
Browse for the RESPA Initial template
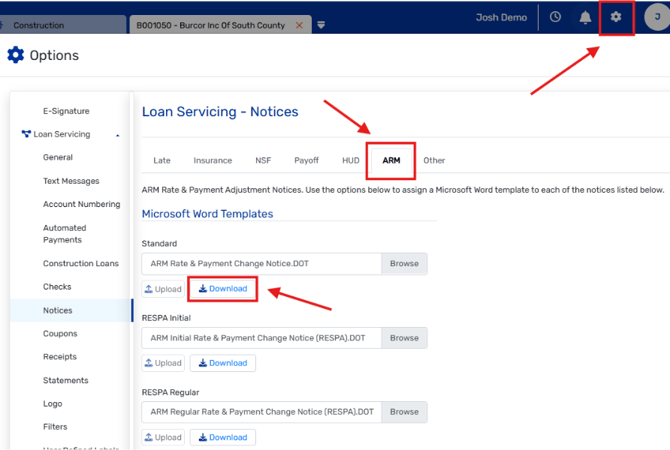404,338
